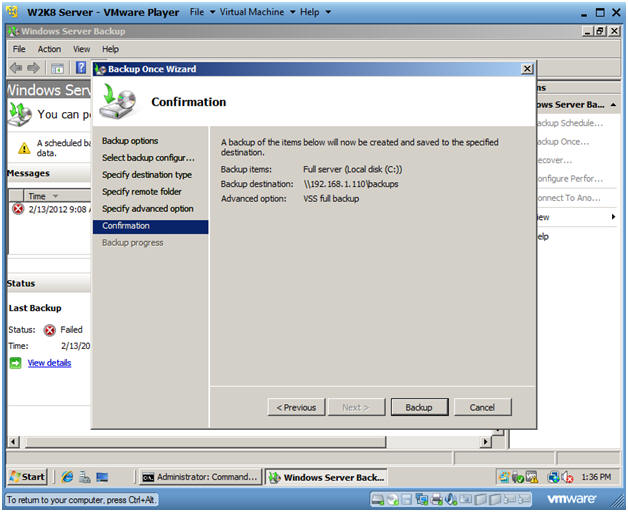Click the Start button

coord(28,477)
